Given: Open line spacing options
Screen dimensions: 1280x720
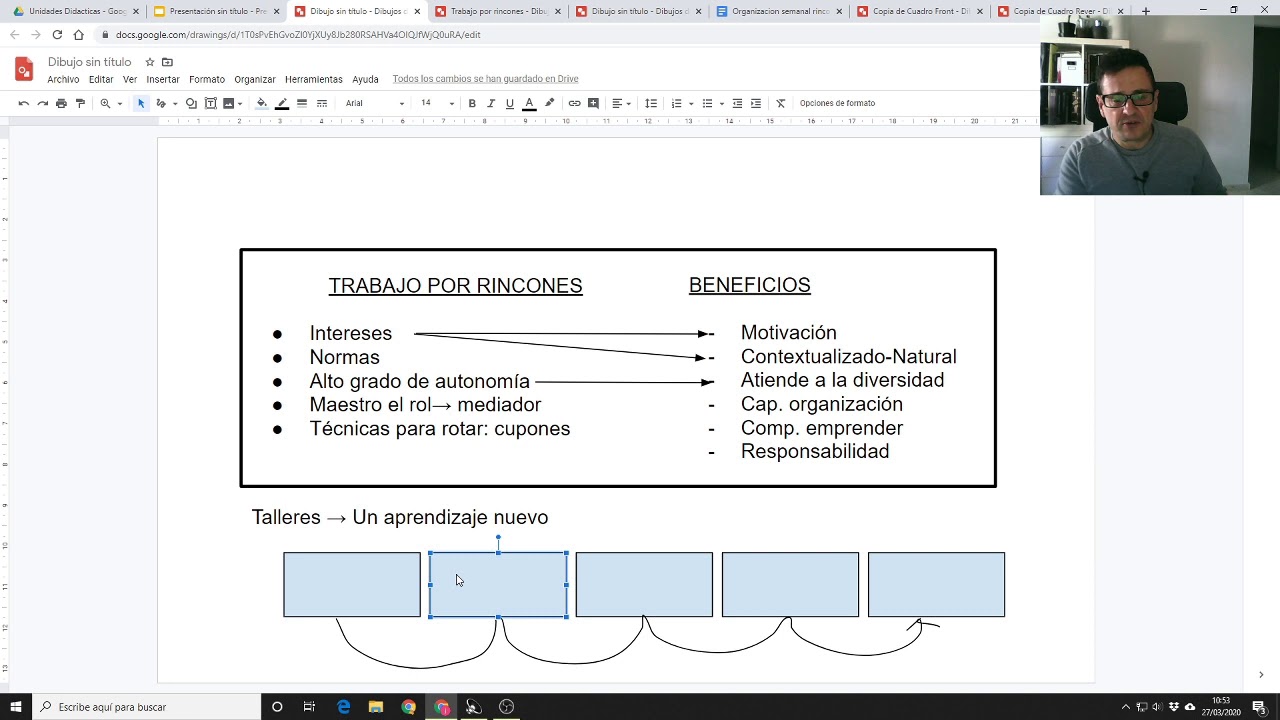Looking at the screenshot, I should pyautogui.click(x=651, y=103).
